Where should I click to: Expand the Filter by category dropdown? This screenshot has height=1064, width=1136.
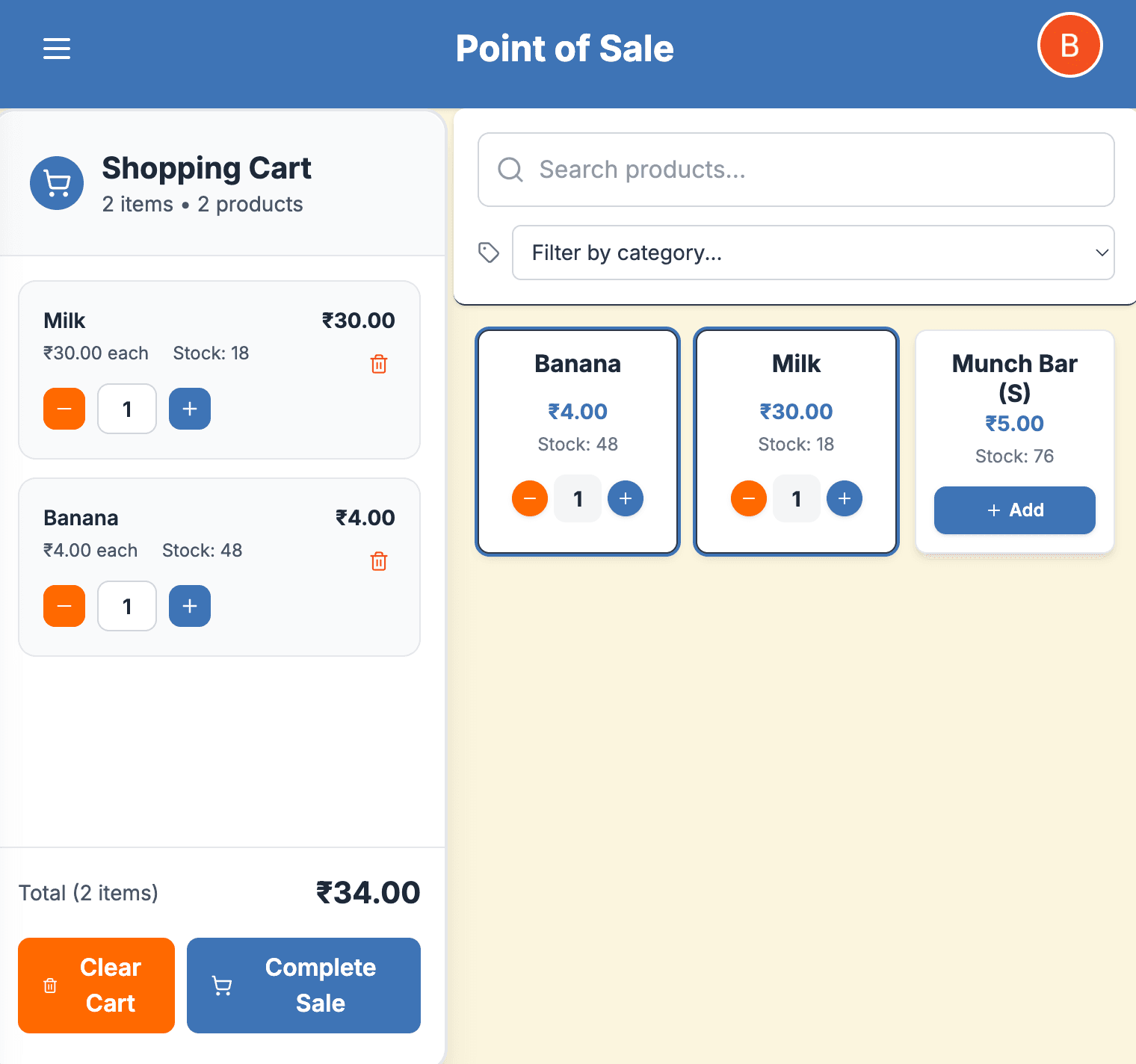[x=812, y=253]
